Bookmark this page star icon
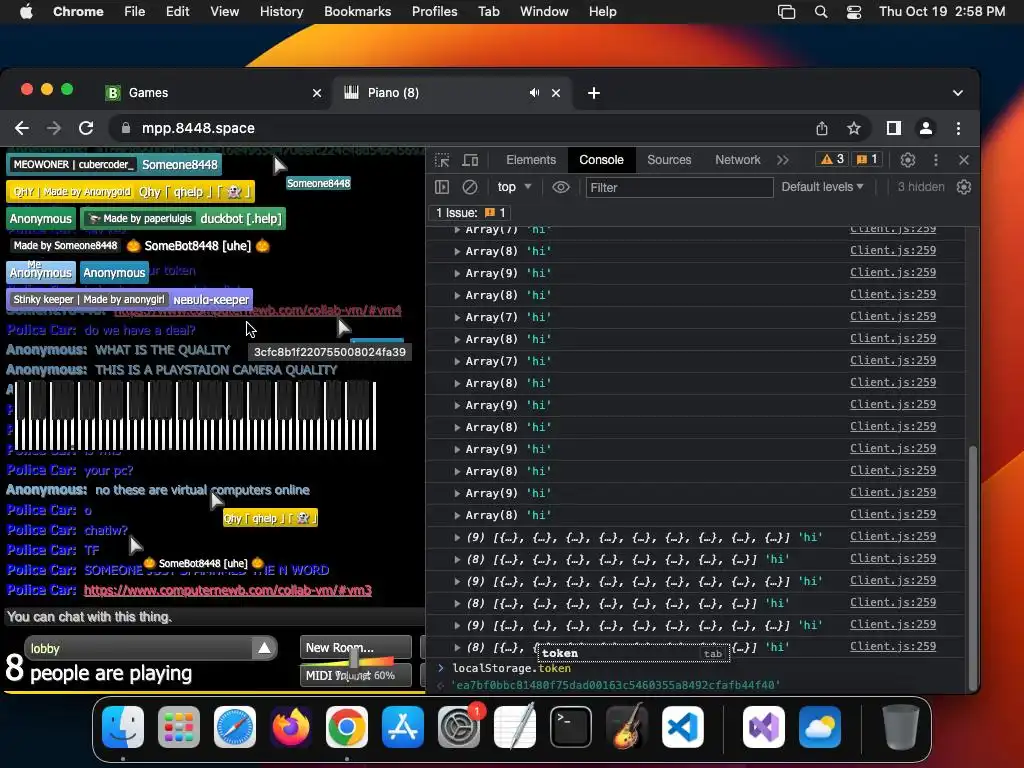 click(x=854, y=129)
